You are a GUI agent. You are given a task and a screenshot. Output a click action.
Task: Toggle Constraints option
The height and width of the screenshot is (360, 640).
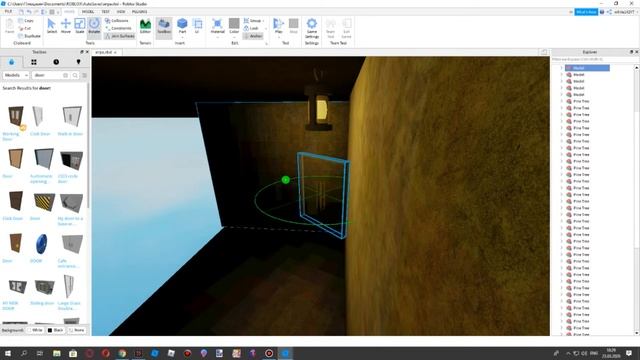pos(118,28)
